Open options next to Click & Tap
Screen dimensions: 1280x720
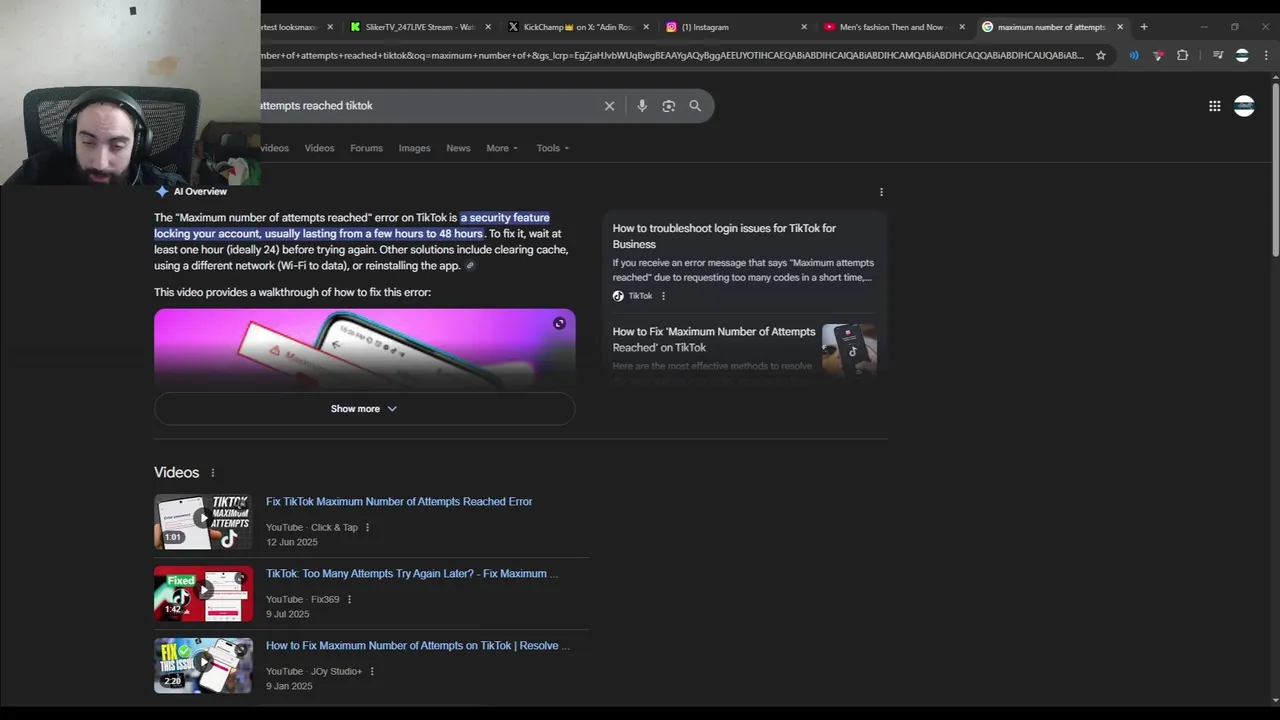pos(367,528)
